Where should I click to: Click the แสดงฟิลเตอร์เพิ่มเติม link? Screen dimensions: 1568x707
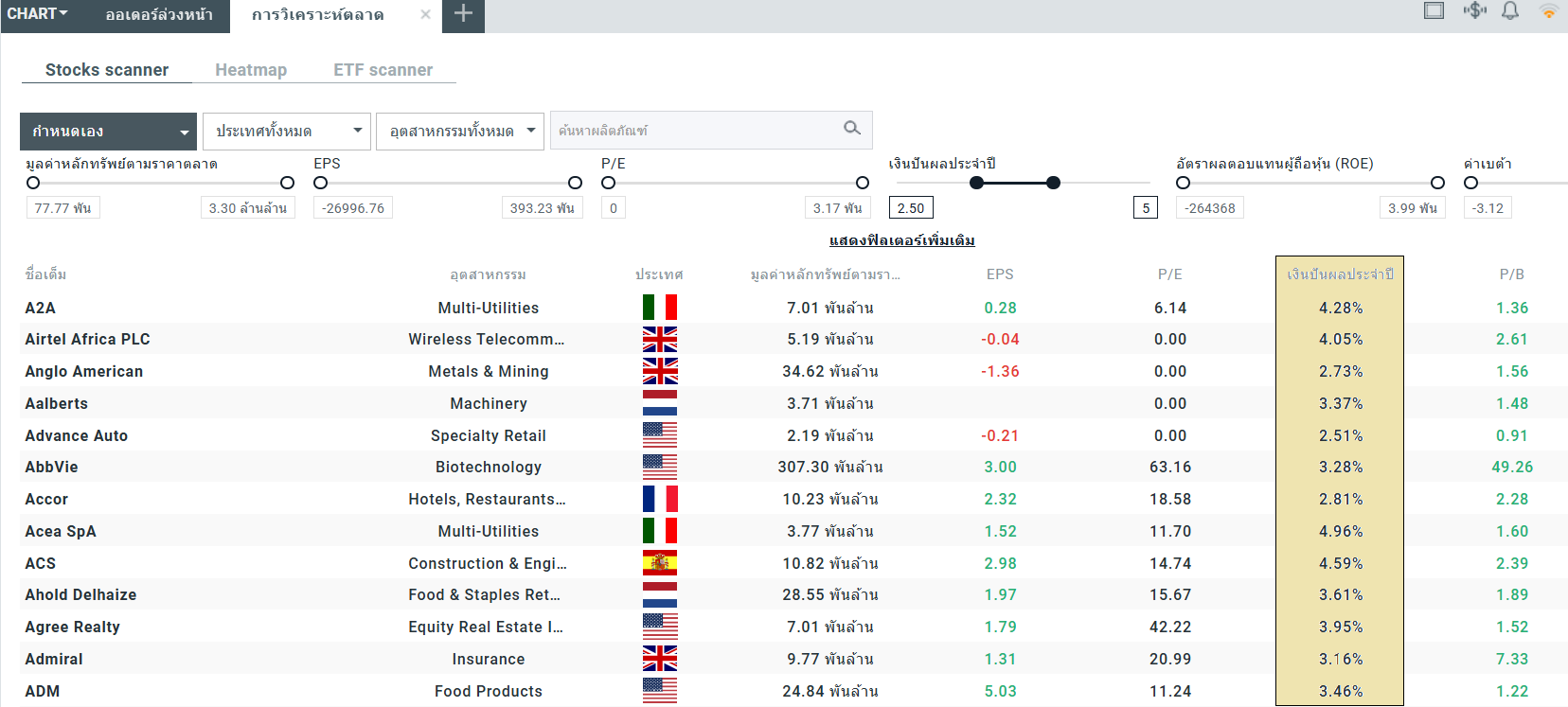901,240
